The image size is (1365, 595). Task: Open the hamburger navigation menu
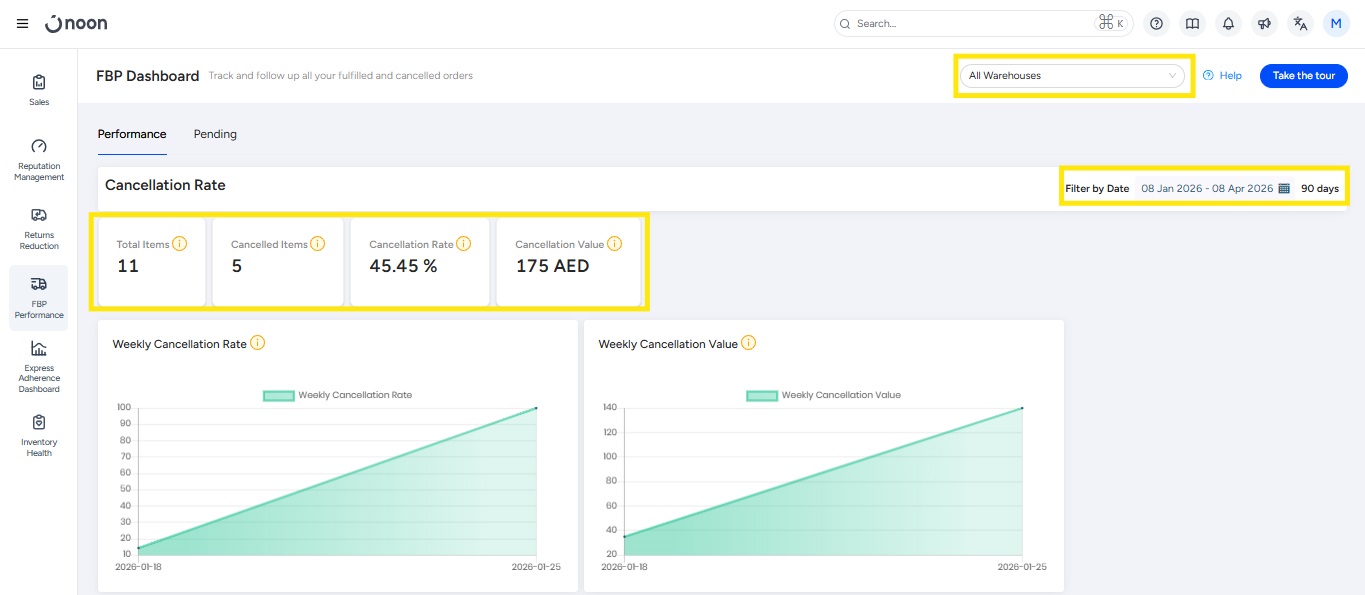coord(22,23)
